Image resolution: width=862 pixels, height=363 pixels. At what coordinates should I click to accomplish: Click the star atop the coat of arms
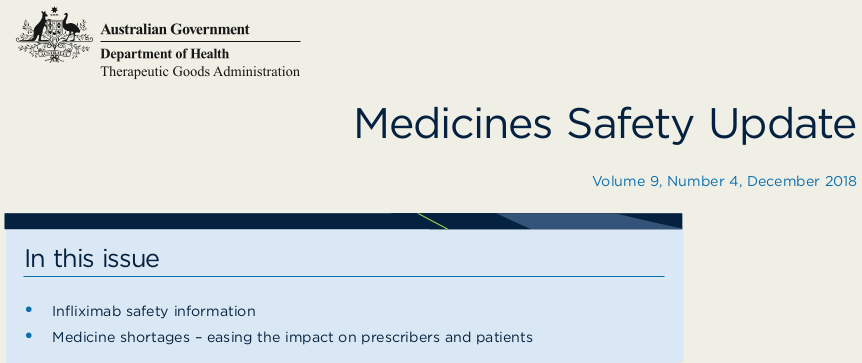pyautogui.click(x=54, y=10)
